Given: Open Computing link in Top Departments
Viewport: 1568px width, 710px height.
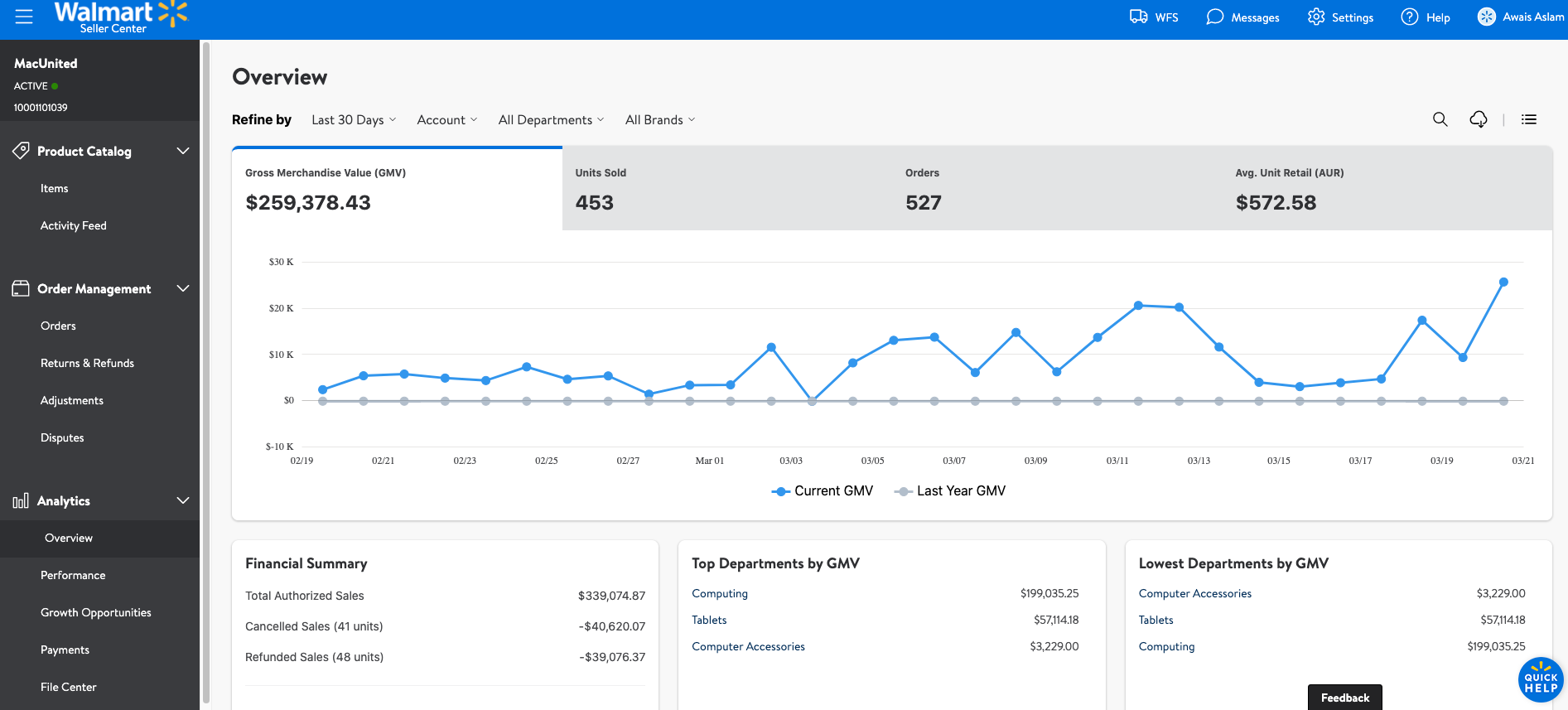Looking at the screenshot, I should point(720,594).
